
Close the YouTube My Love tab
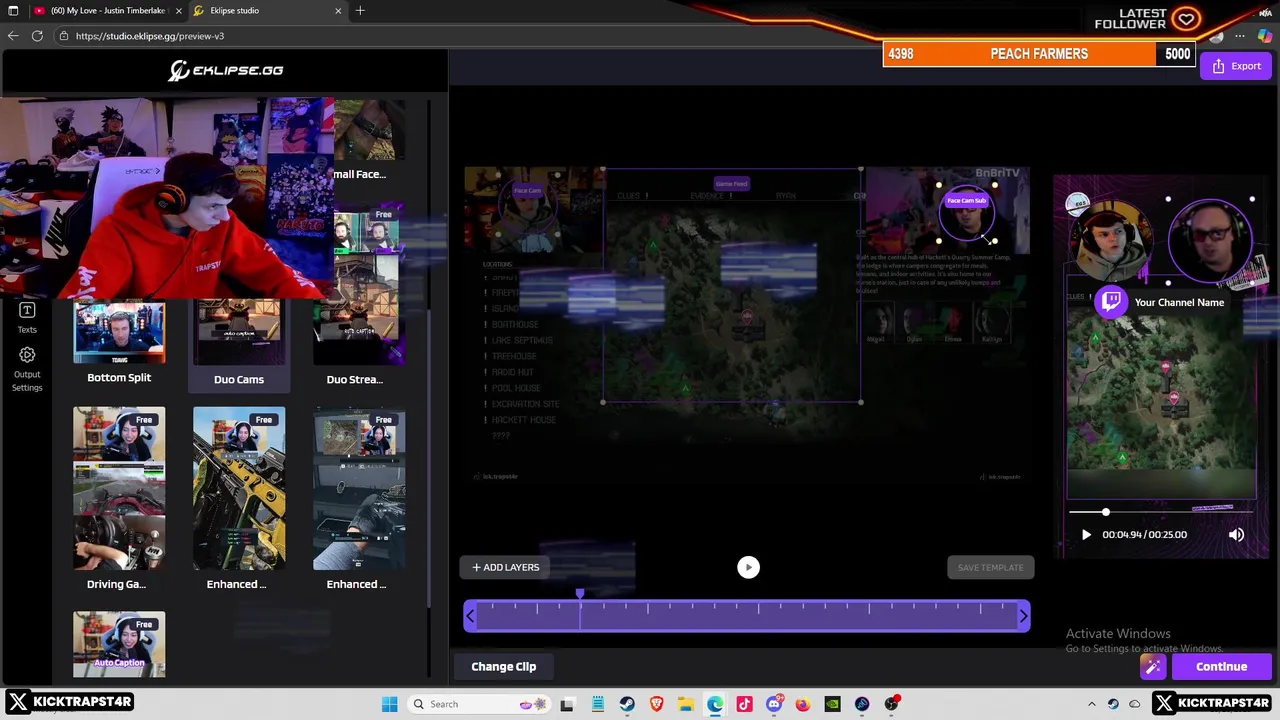[179, 11]
